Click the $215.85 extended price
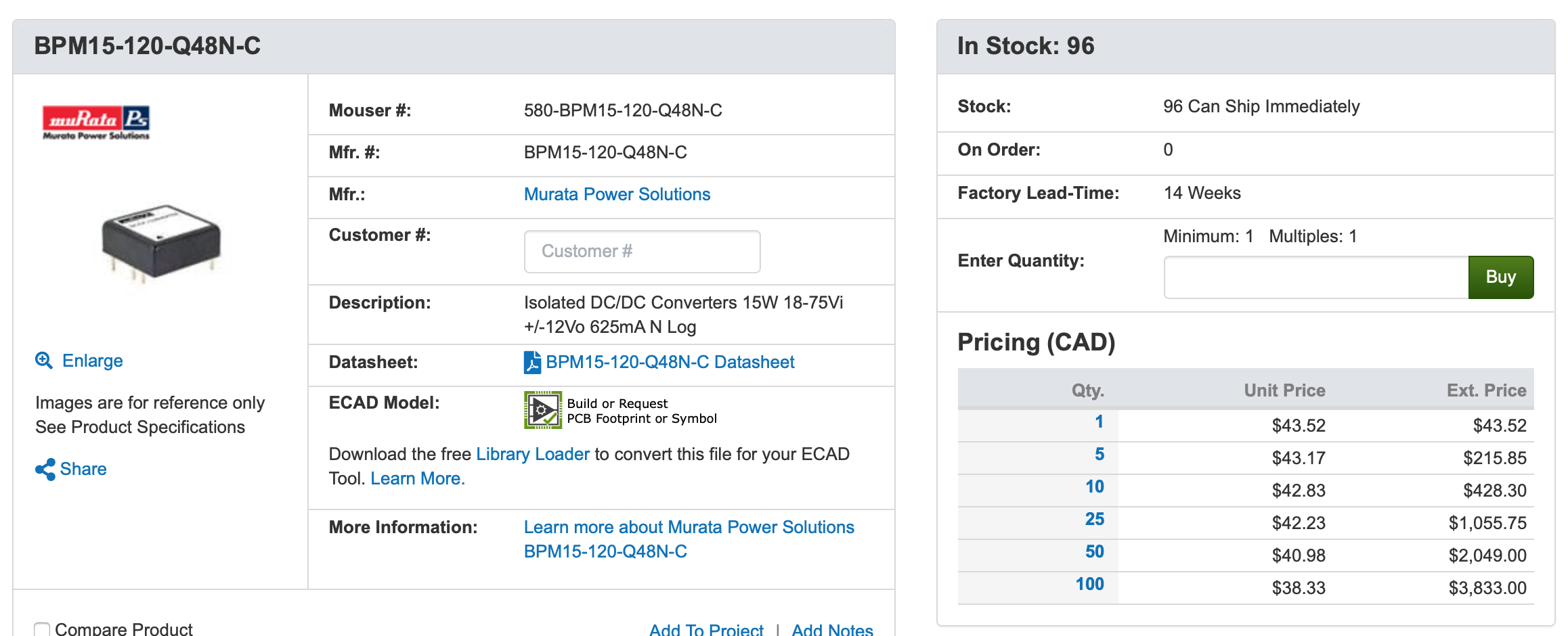The height and width of the screenshot is (636, 1568). 1495,458
